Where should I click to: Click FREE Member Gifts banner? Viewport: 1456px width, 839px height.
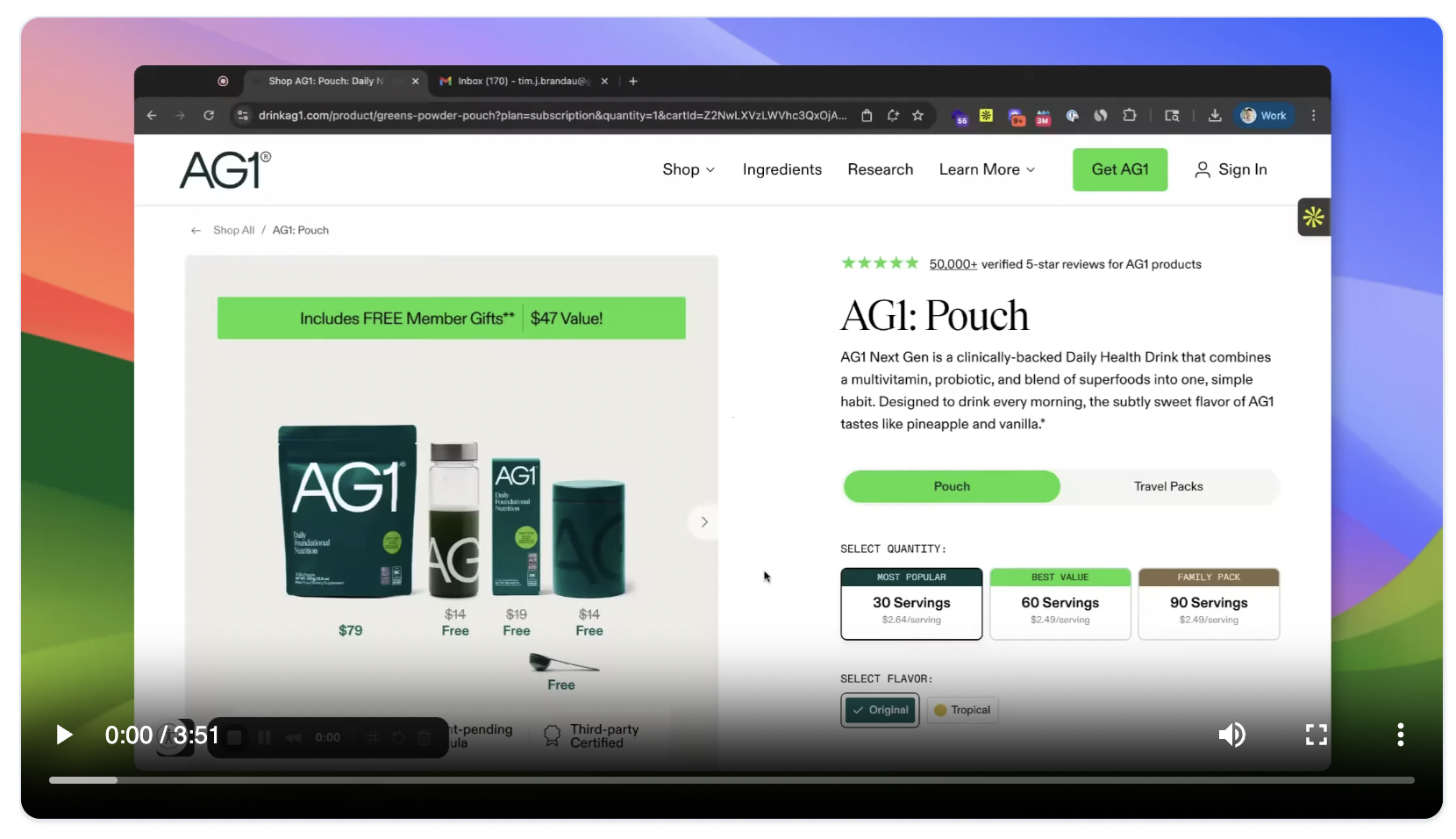click(451, 318)
